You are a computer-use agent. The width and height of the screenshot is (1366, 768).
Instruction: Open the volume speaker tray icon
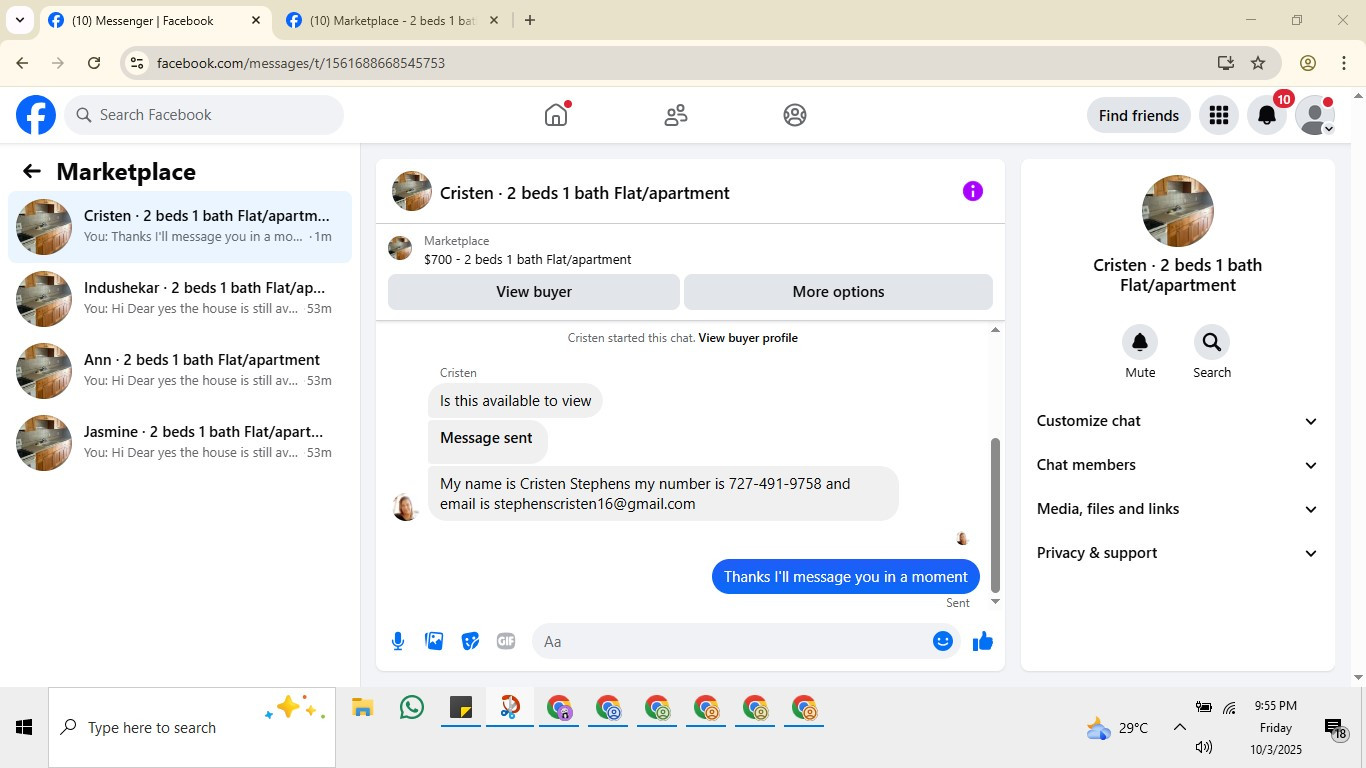(x=1204, y=747)
